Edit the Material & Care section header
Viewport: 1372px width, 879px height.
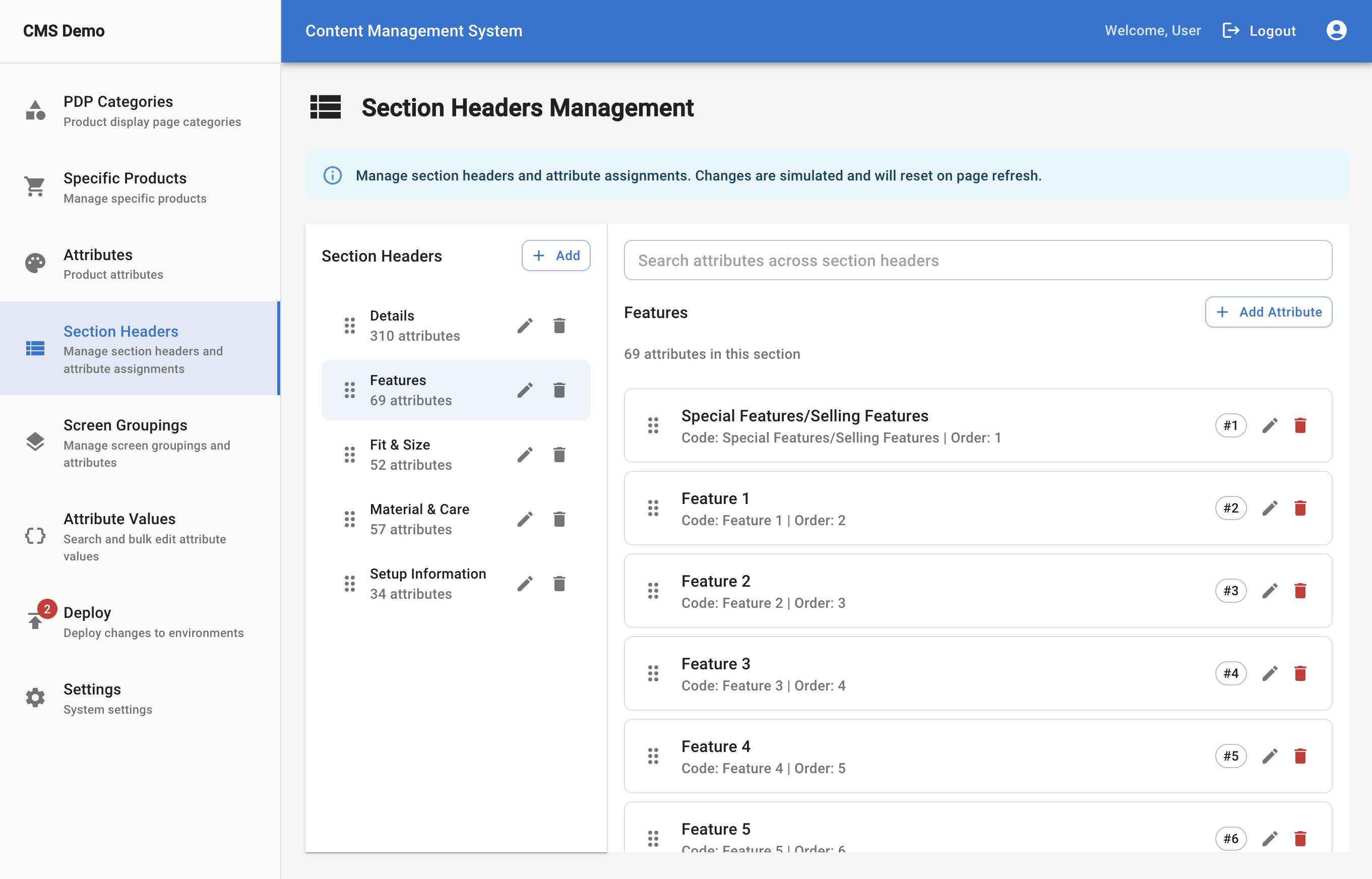(525, 518)
